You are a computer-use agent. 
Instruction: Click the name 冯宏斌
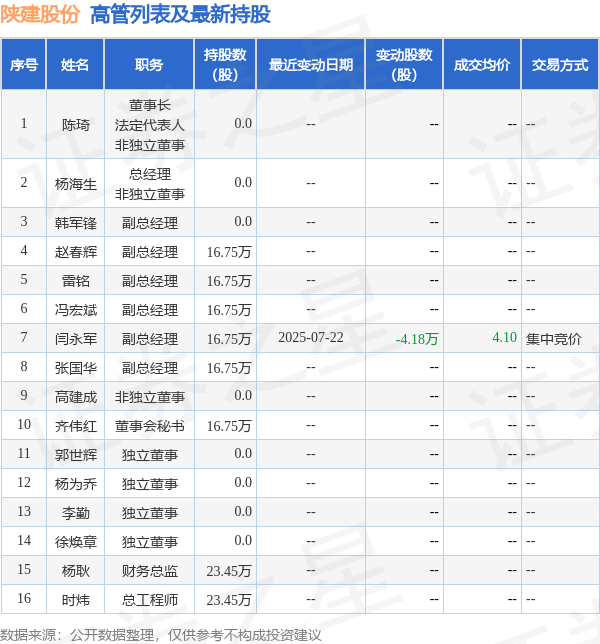tap(76, 310)
